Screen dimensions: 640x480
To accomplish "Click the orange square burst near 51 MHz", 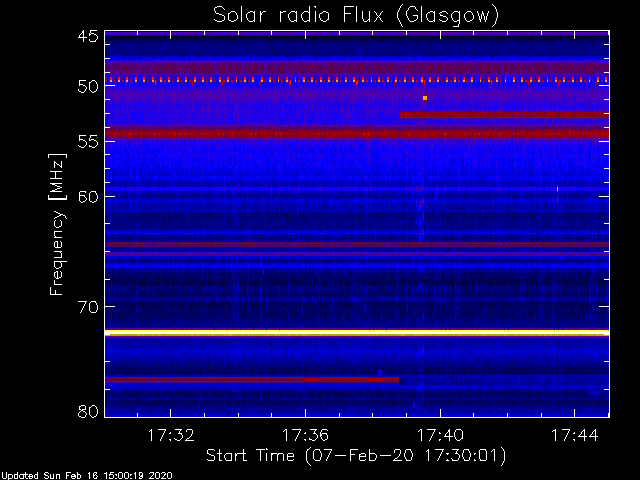I will click(x=425, y=98).
